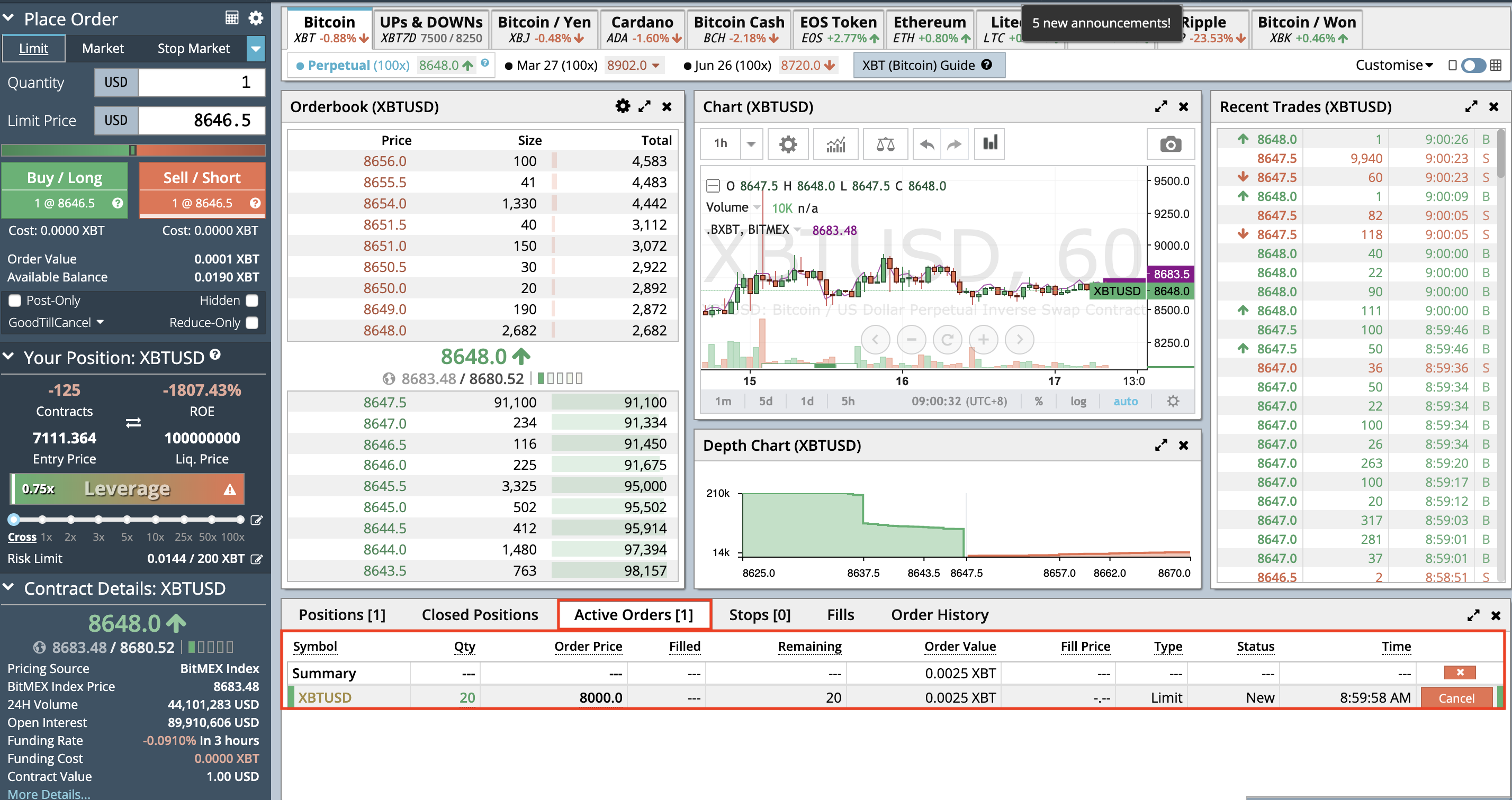
Task: Open chart 1h interval dropdown arrow
Action: click(751, 144)
